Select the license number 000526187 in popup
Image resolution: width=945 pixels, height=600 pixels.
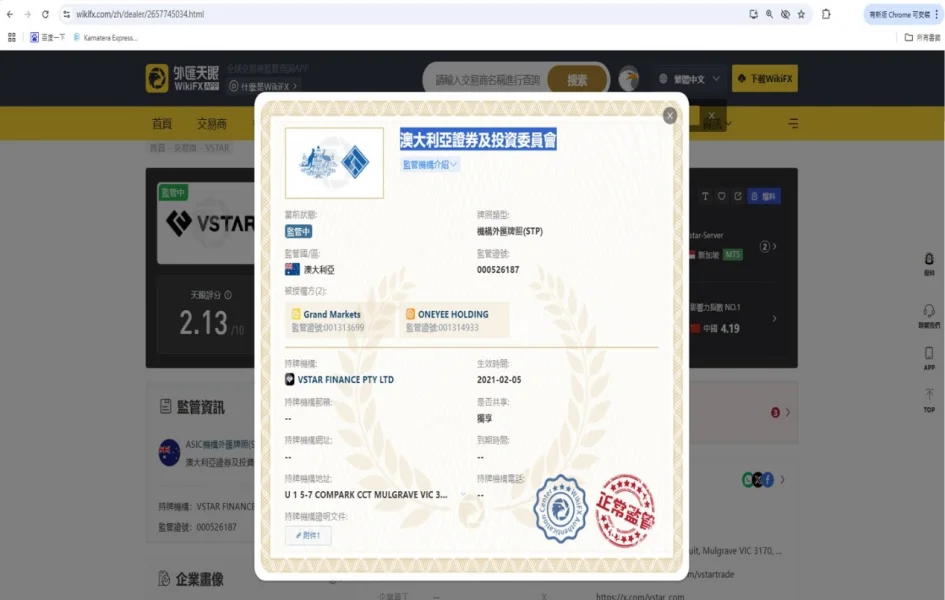(498, 270)
